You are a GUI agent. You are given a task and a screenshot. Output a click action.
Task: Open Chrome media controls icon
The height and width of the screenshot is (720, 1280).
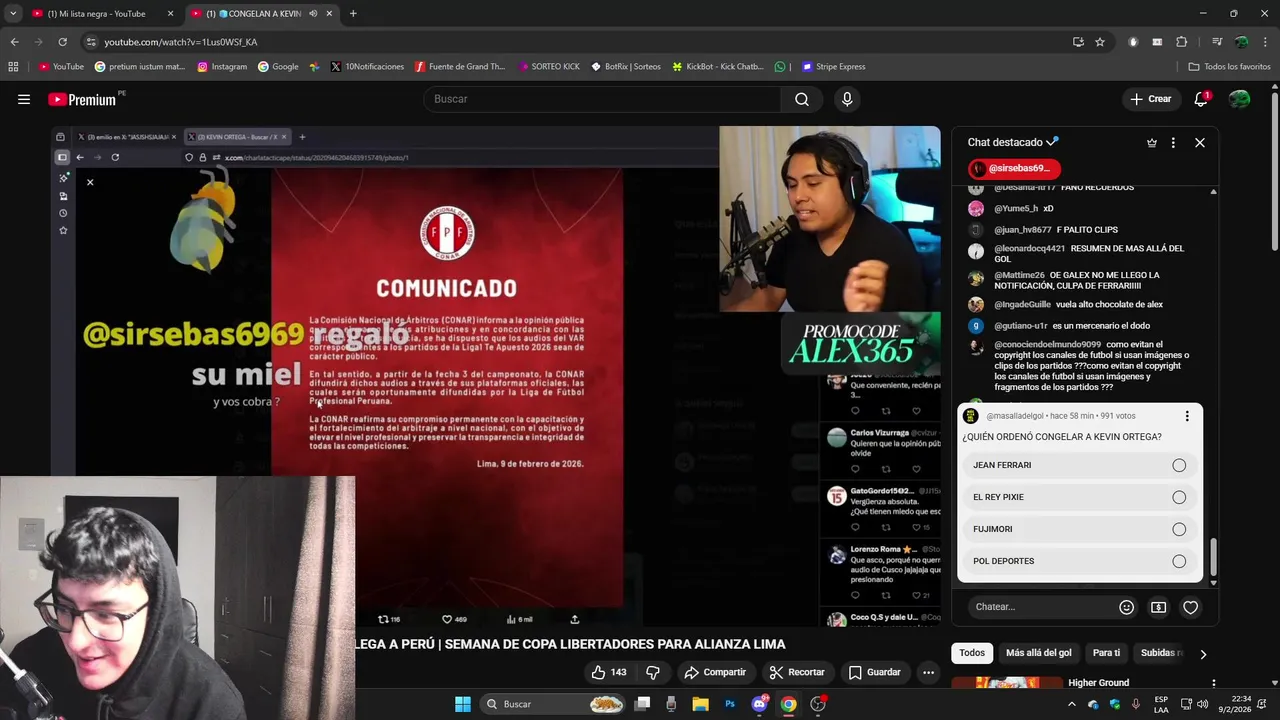[1217, 42]
